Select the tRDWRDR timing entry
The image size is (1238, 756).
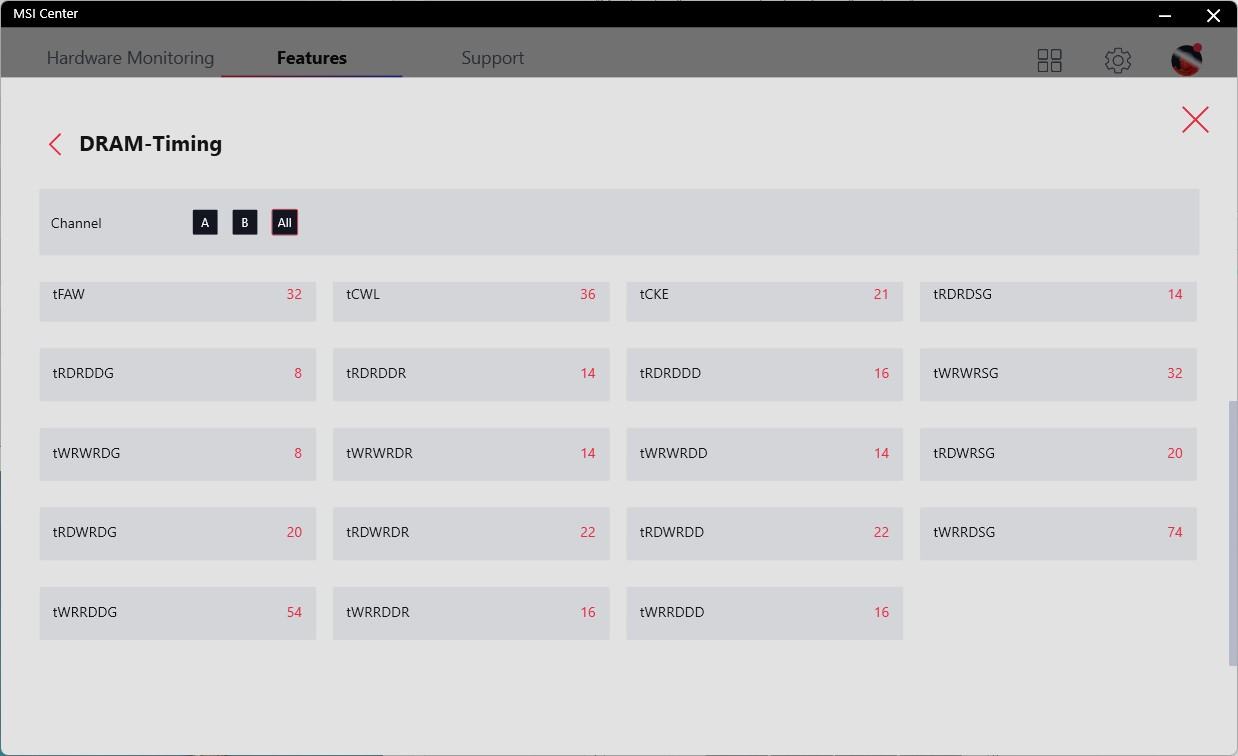[471, 533]
